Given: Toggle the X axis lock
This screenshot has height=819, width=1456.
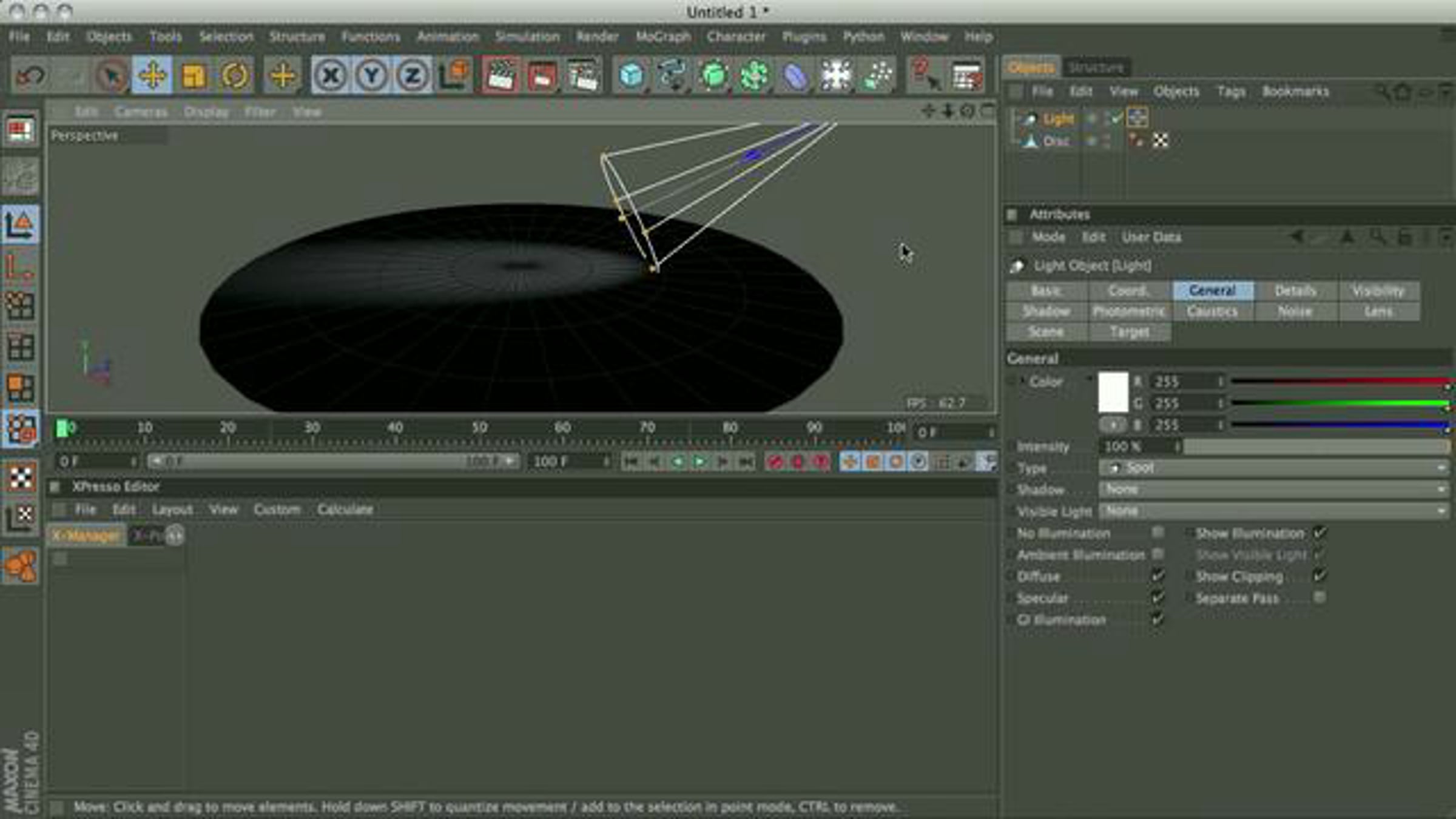Looking at the screenshot, I should click(x=331, y=76).
